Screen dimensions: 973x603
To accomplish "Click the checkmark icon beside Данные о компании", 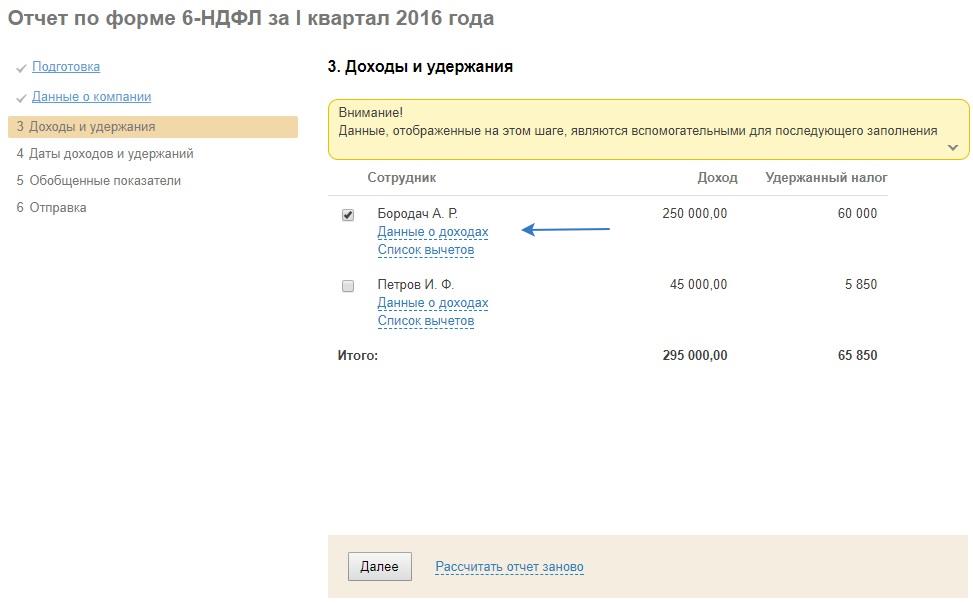I will tap(21, 98).
